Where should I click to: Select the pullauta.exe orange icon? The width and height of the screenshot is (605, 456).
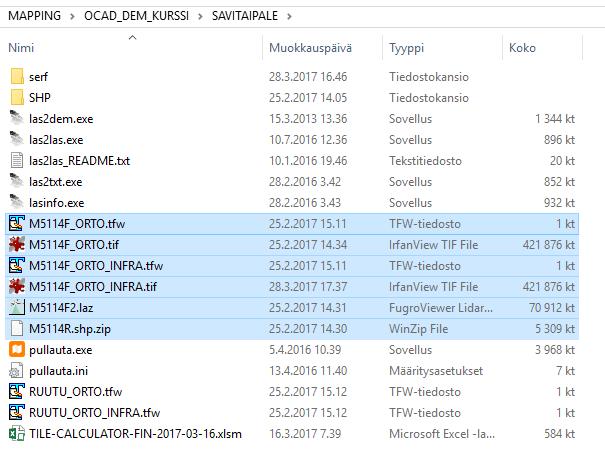[17, 350]
